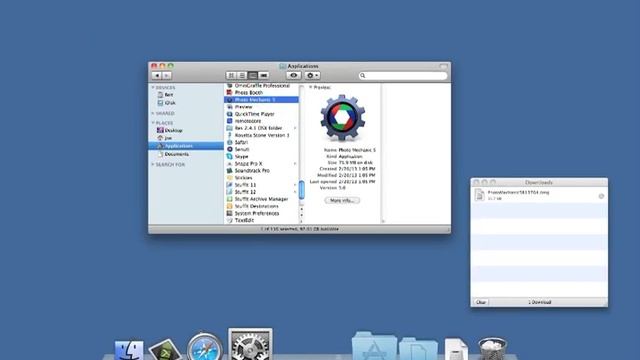The width and height of the screenshot is (640, 360).
Task: Expand the SEARCH FOR sidebar section
Action: tap(153, 164)
